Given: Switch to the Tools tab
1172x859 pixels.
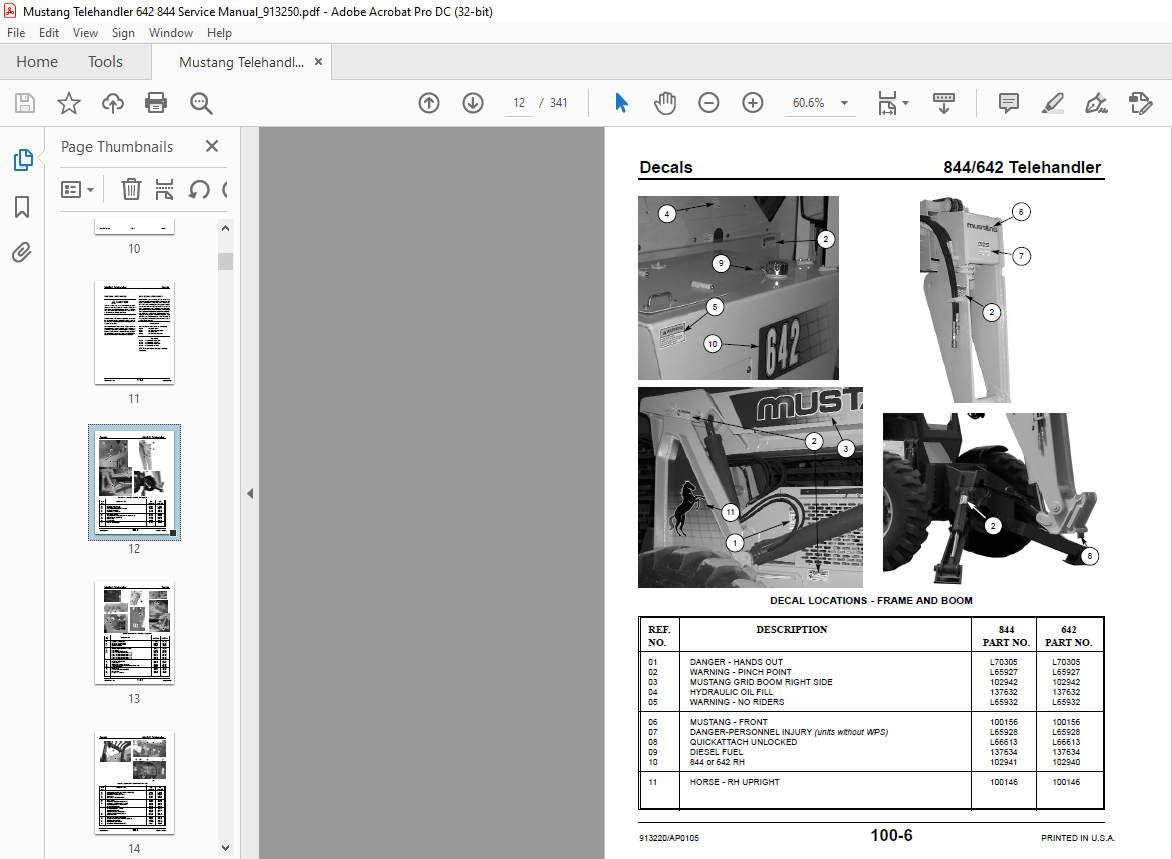Looking at the screenshot, I should point(105,62).
